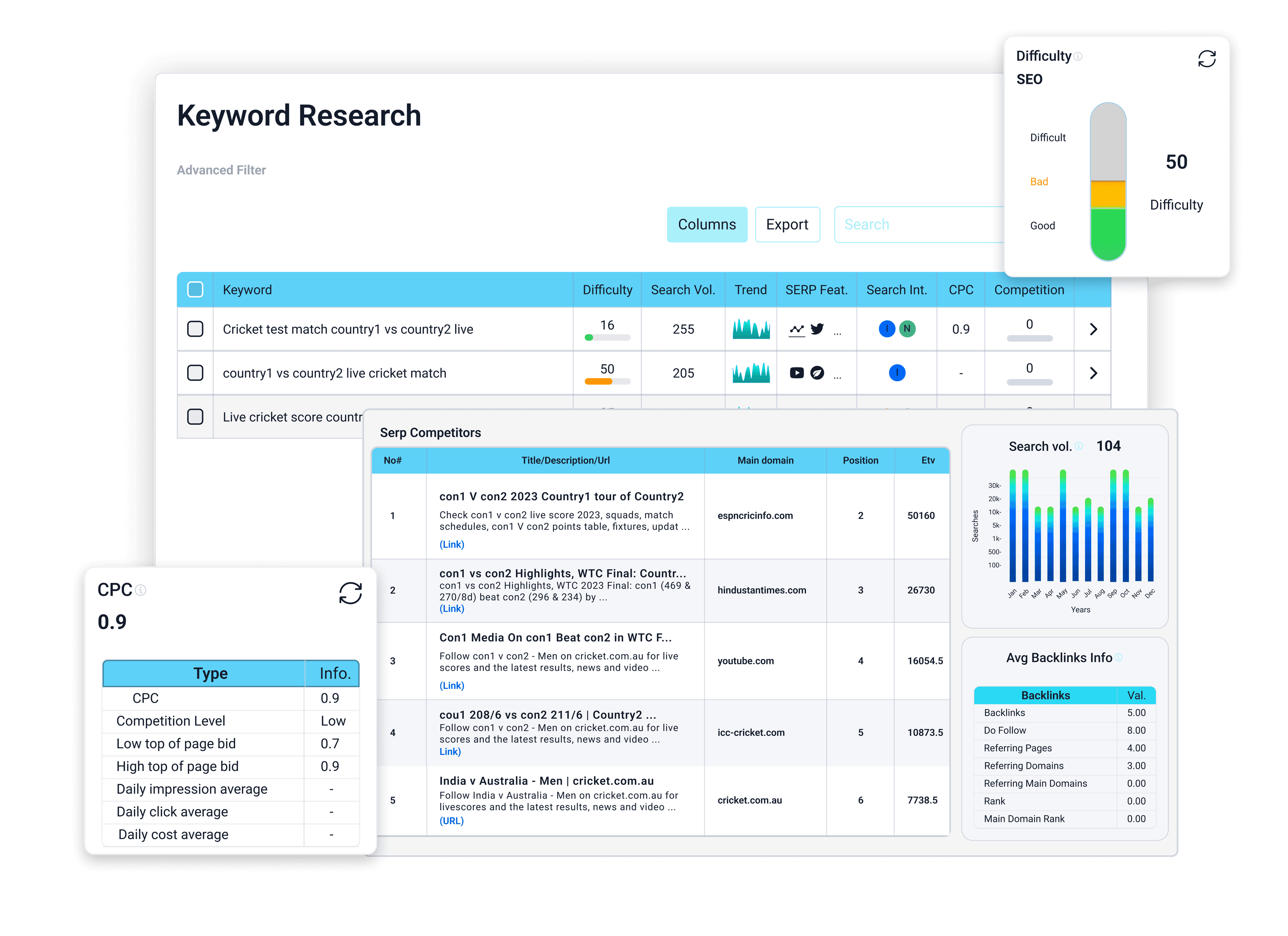This screenshot has width=1288, height=936.
Task: Expand first keyword row with chevron arrow
Action: (1093, 329)
